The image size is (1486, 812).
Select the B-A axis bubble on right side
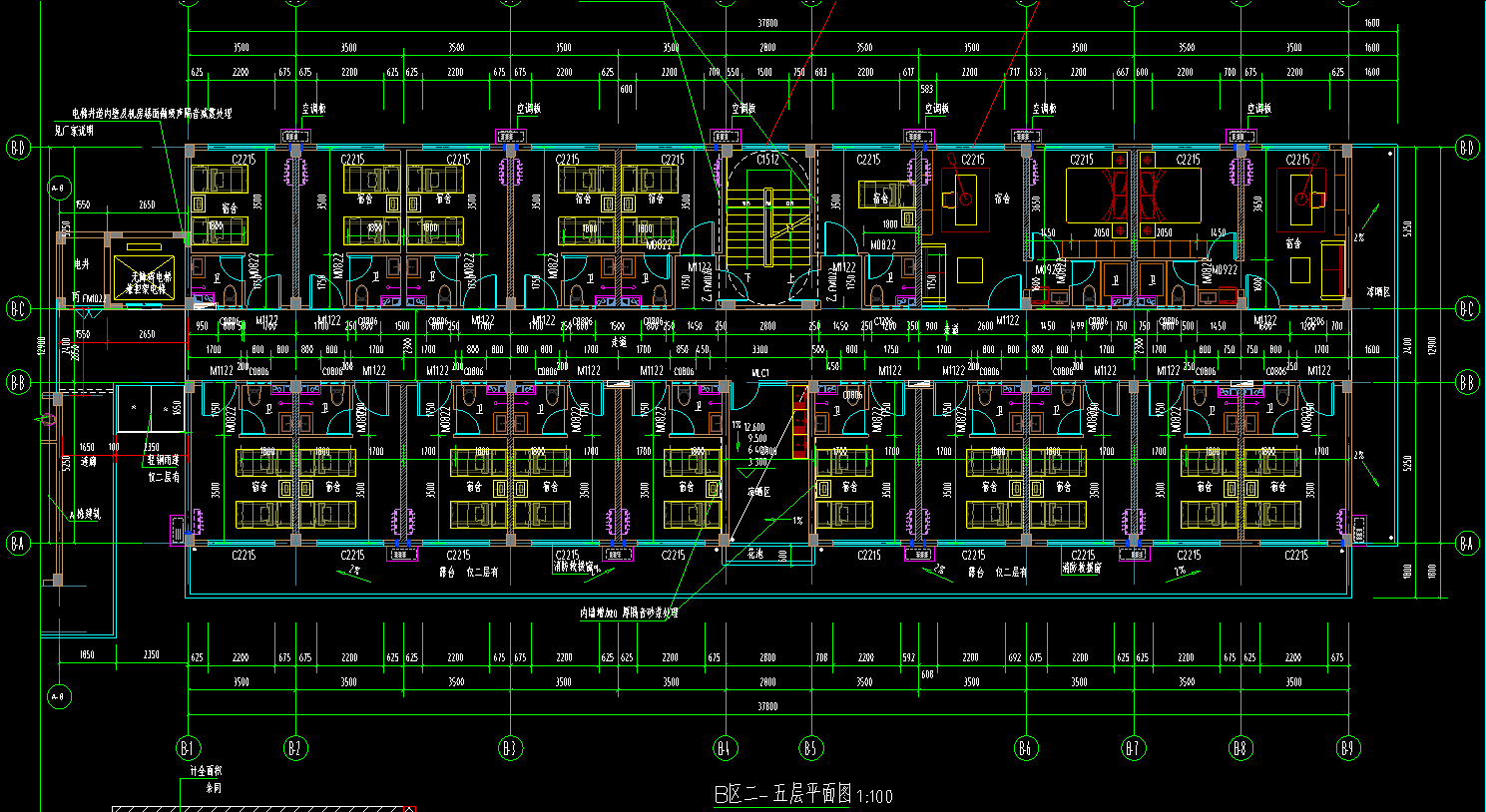tap(1466, 544)
